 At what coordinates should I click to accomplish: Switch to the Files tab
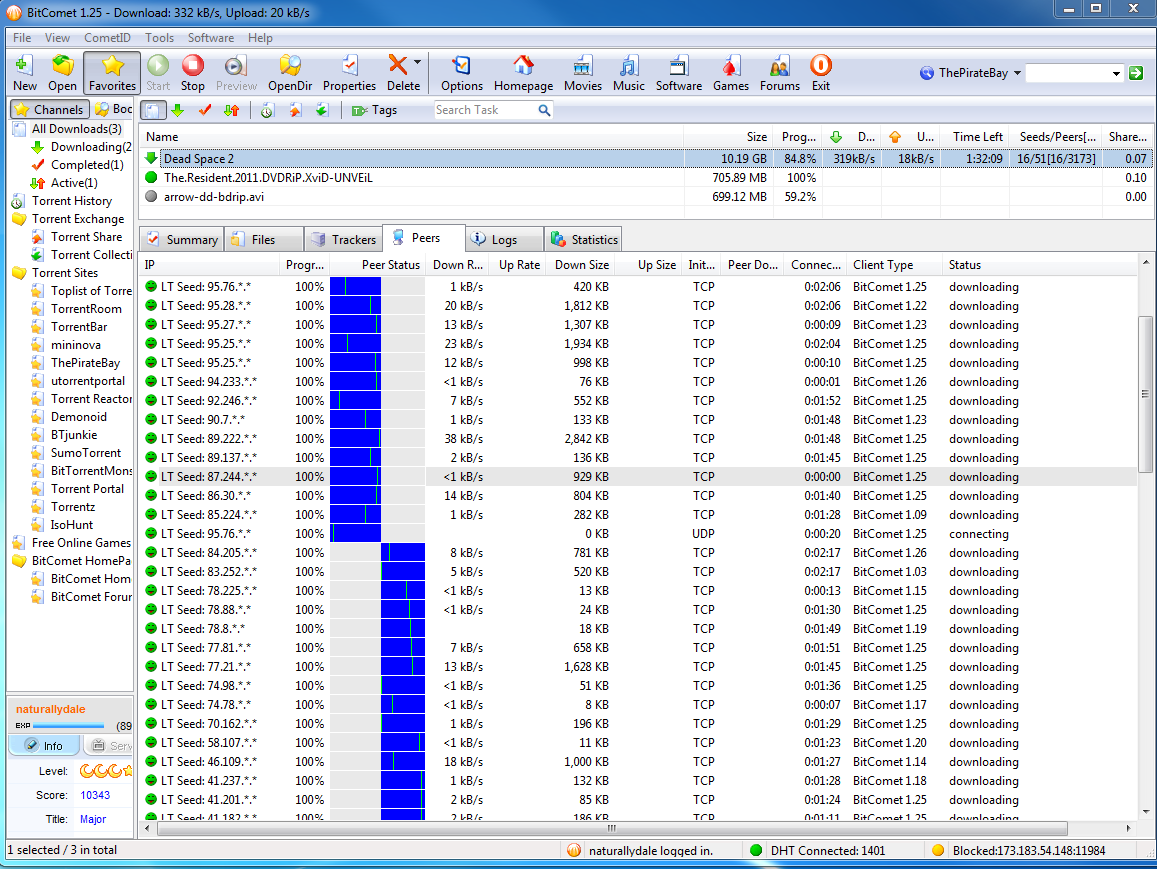[264, 239]
